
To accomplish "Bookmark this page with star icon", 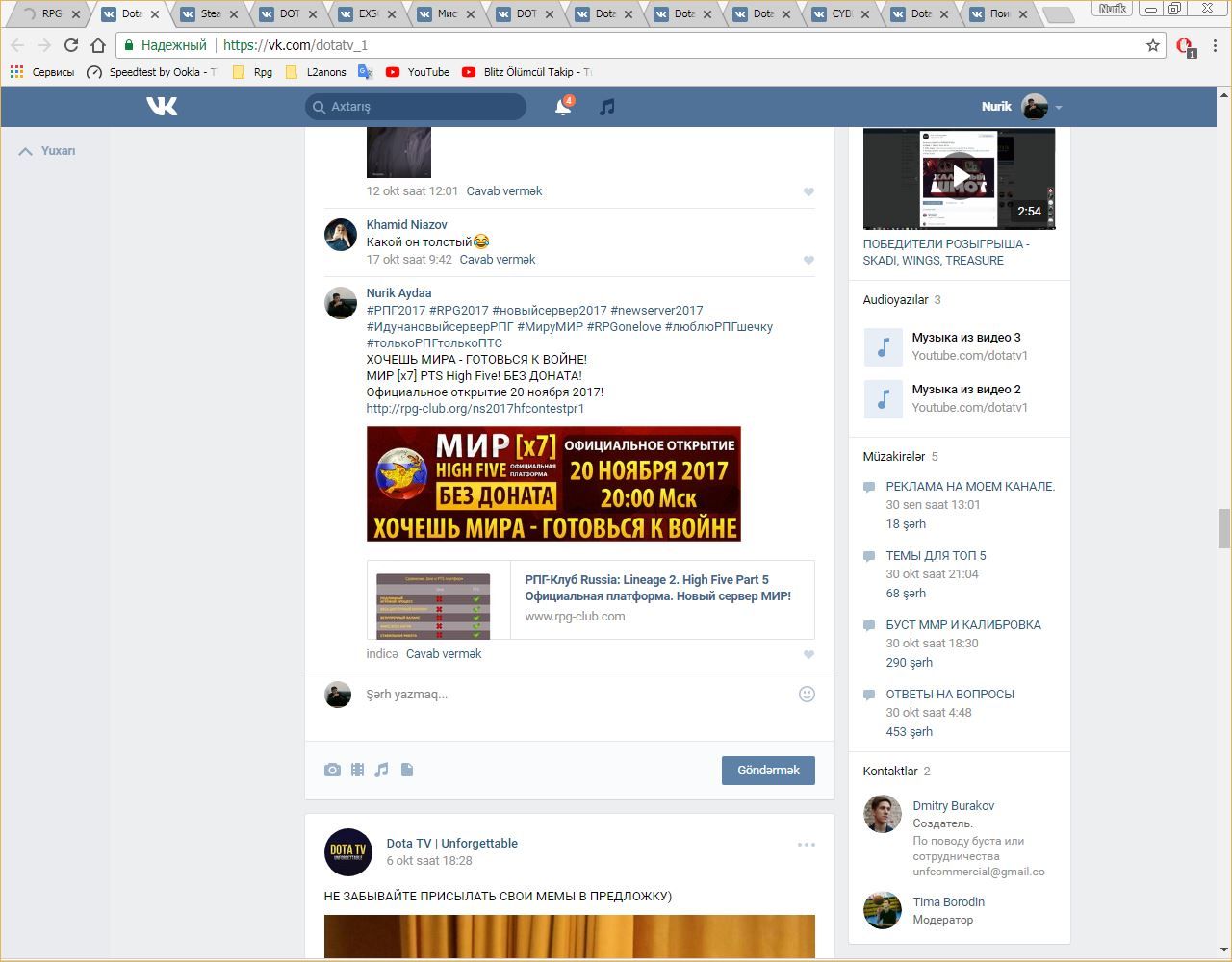I will (x=1153, y=45).
